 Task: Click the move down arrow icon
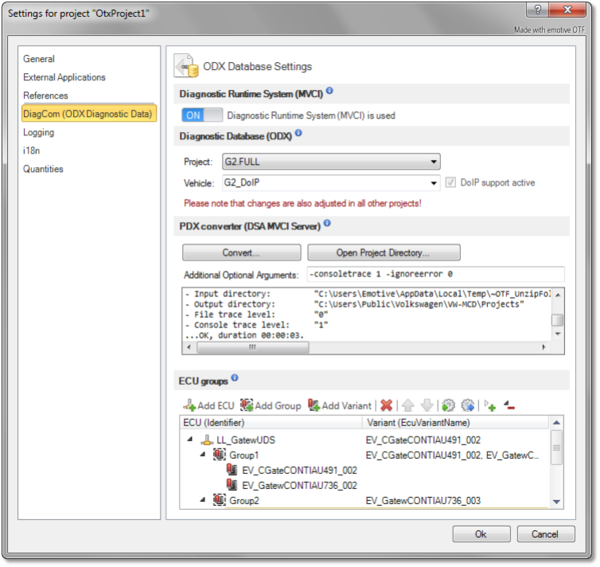tap(426, 405)
